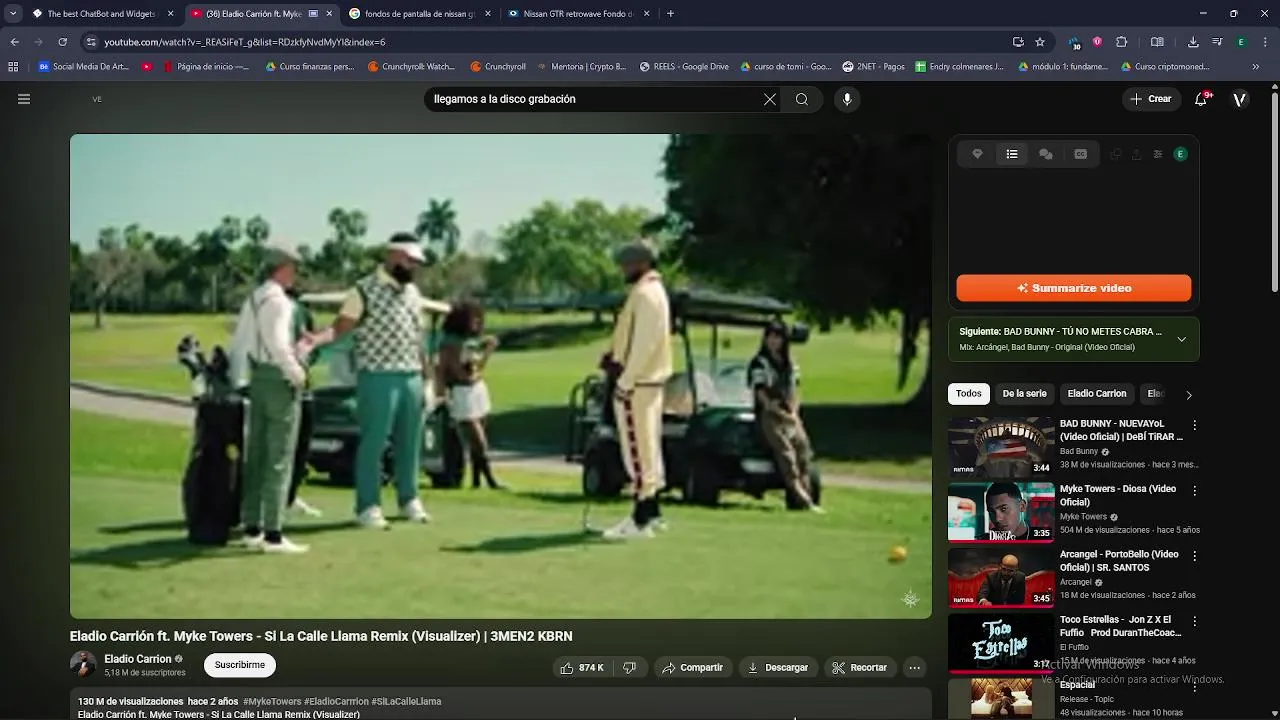
Task: Click the magnifier search button
Action: 802,99
